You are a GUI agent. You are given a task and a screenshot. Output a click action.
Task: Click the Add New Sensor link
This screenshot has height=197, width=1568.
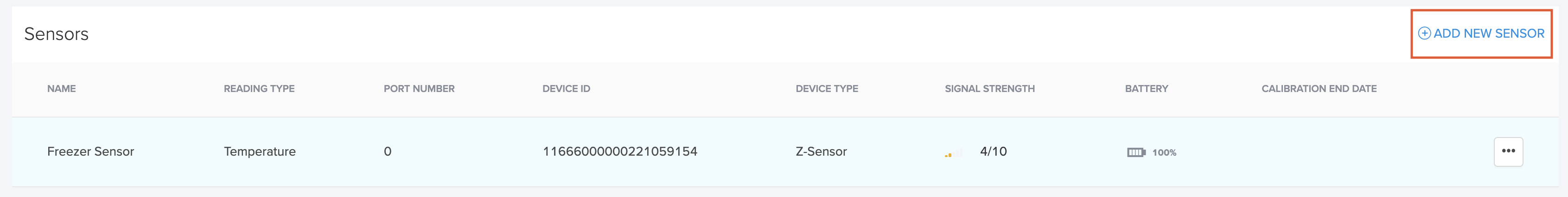click(x=1481, y=33)
